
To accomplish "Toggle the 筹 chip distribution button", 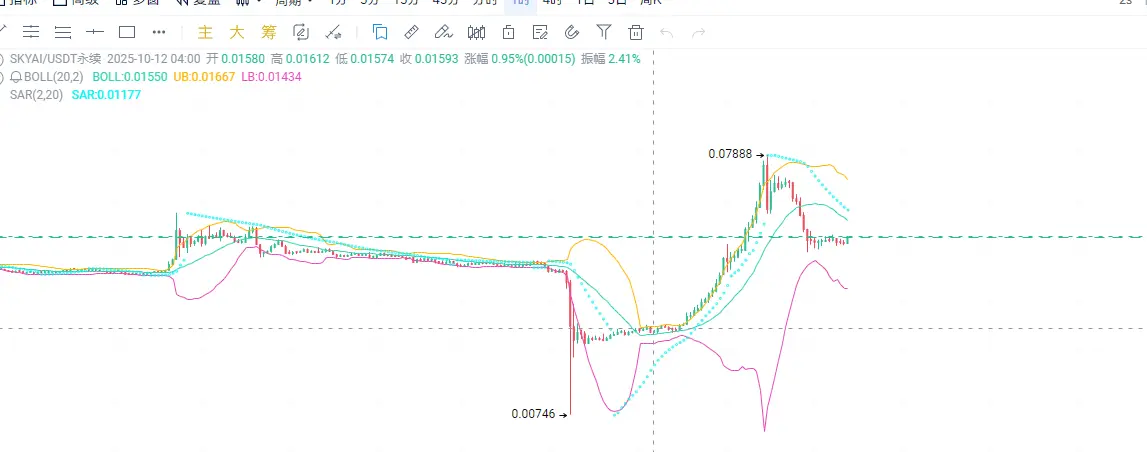I will [268, 32].
